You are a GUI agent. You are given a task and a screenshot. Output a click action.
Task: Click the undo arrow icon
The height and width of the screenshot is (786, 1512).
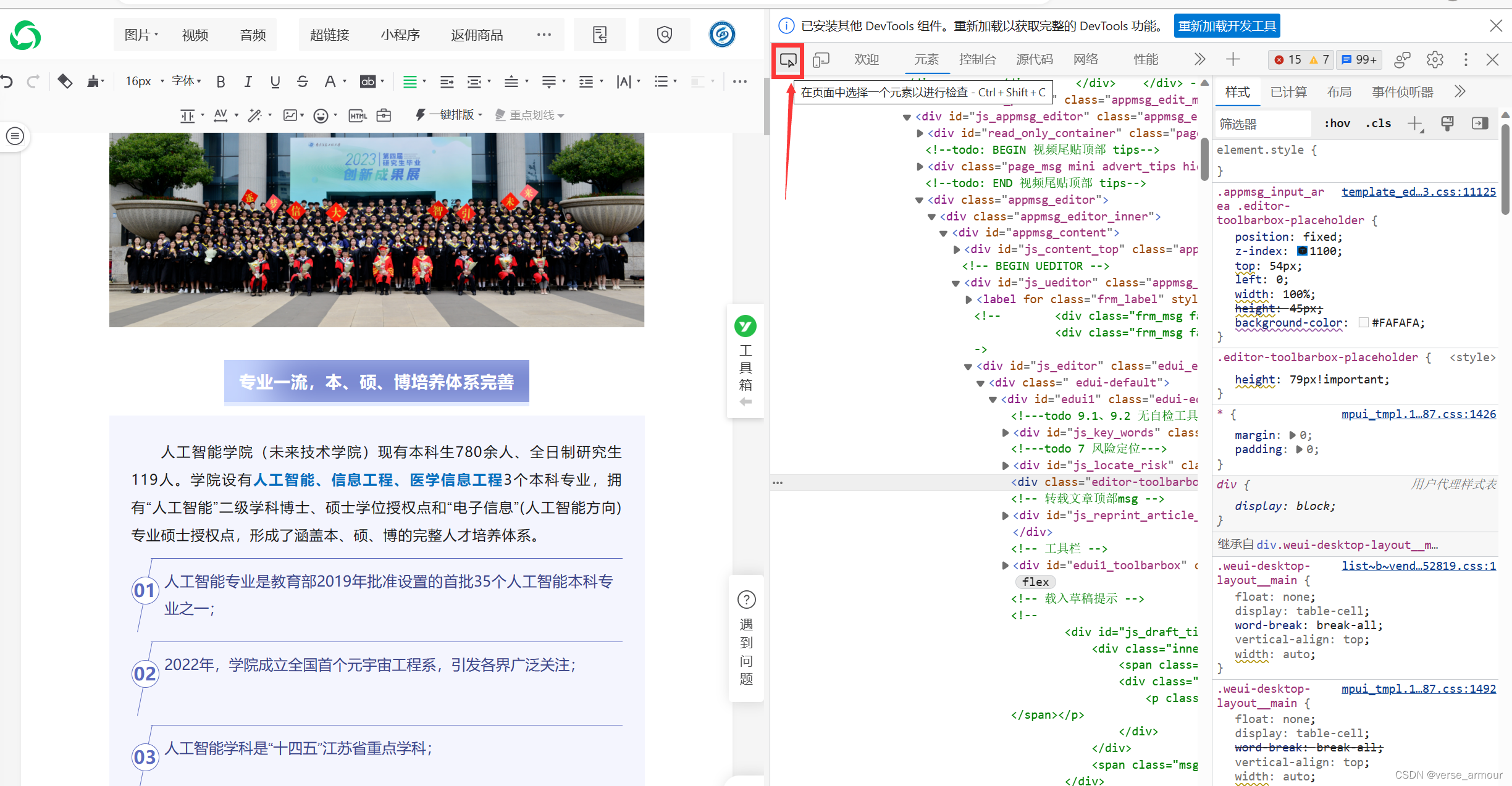7,82
